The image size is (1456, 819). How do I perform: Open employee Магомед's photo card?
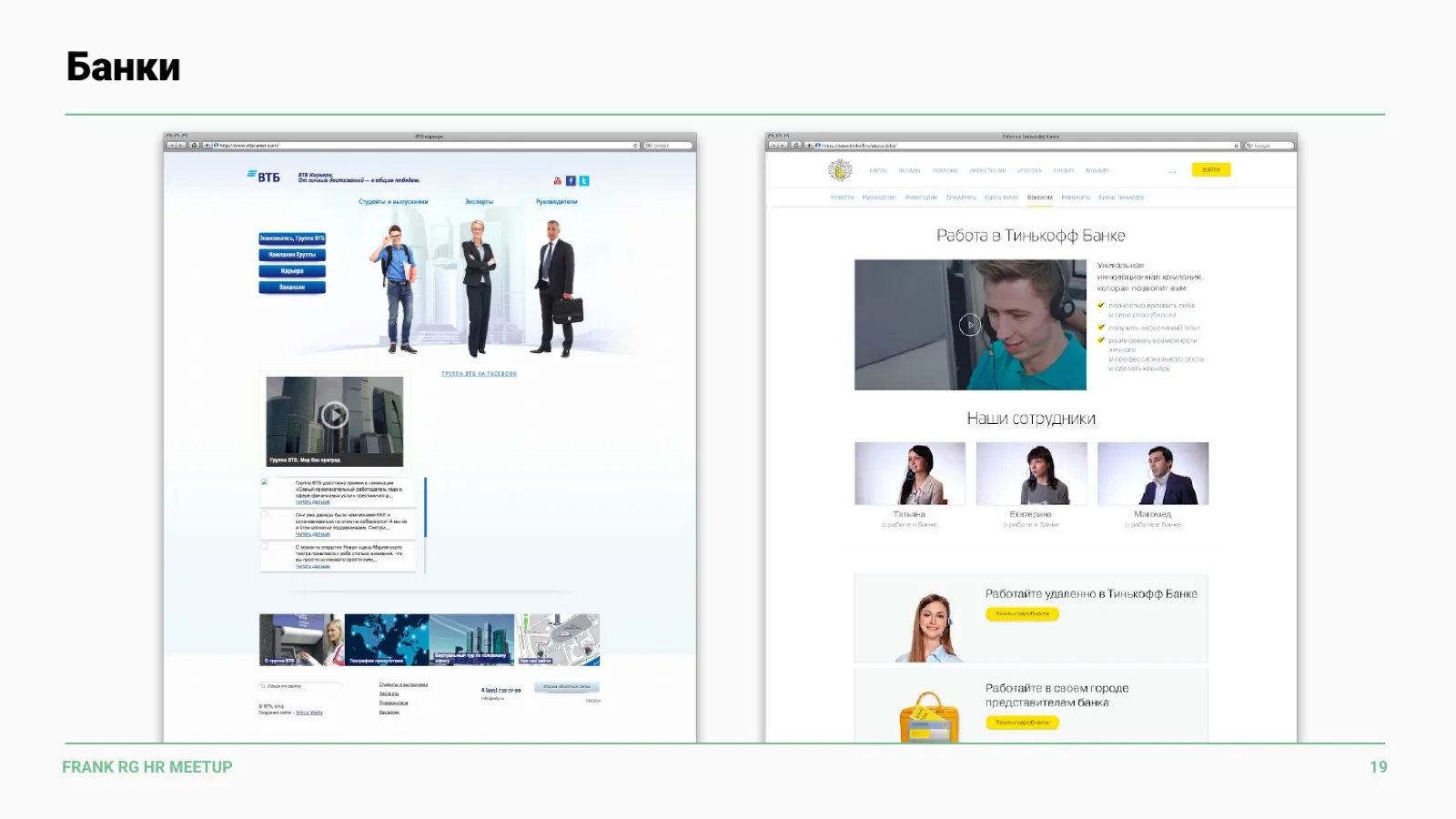click(1153, 473)
